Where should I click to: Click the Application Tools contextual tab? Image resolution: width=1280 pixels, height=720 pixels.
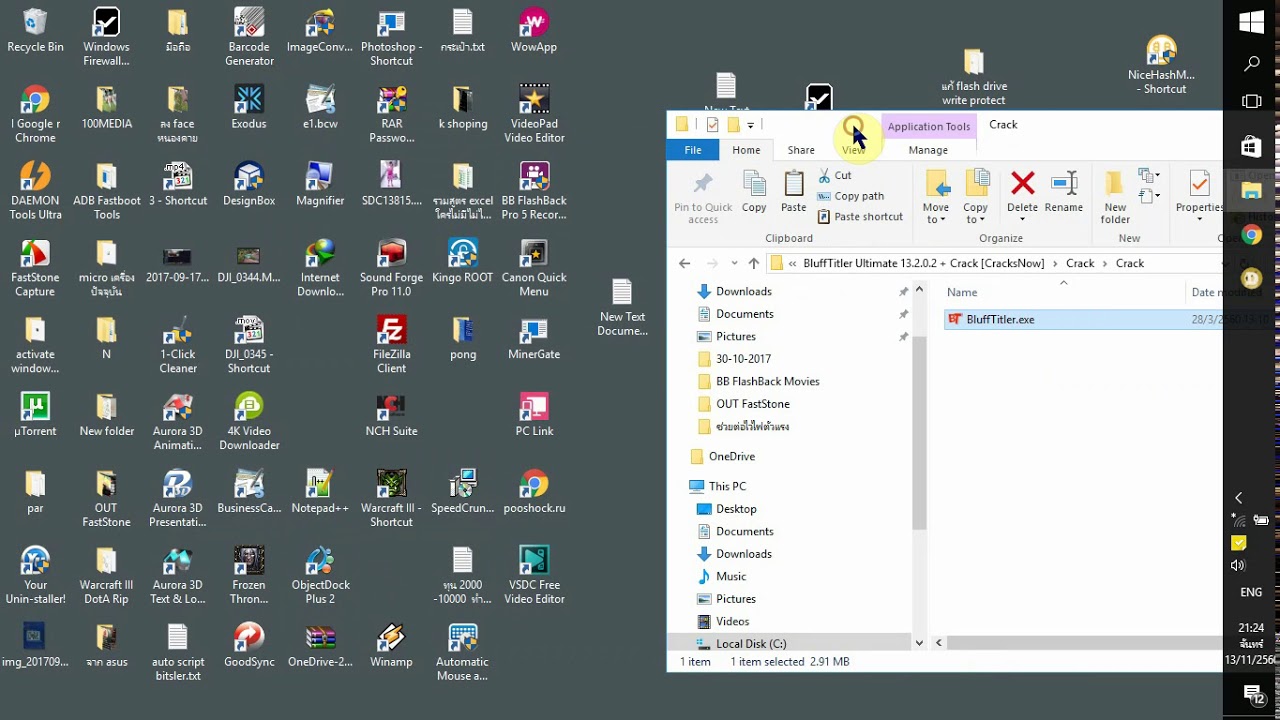pos(929,126)
